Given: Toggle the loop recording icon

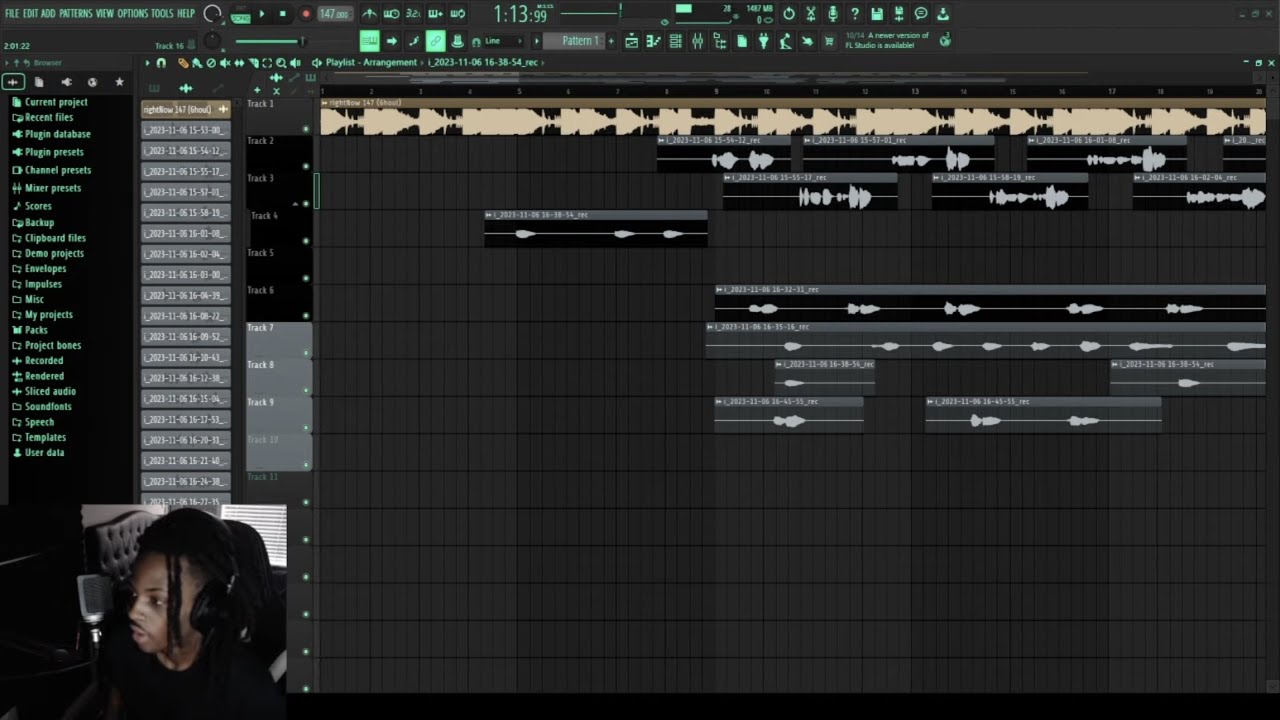Looking at the screenshot, I should point(458,14).
